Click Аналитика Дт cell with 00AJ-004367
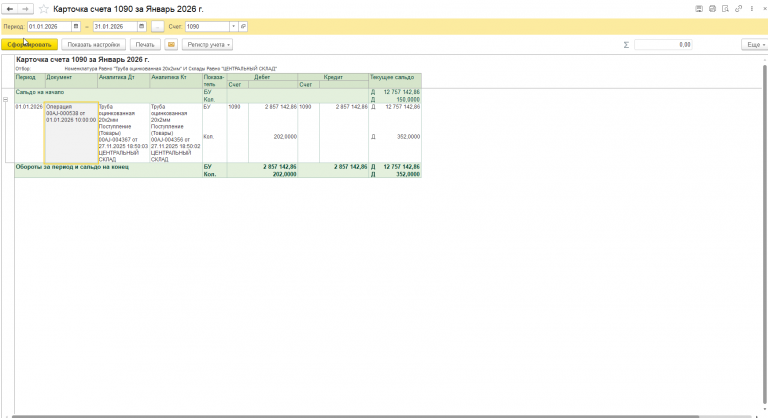Image resolution: width=768 pixels, height=418 pixels. pyautogui.click(x=123, y=133)
